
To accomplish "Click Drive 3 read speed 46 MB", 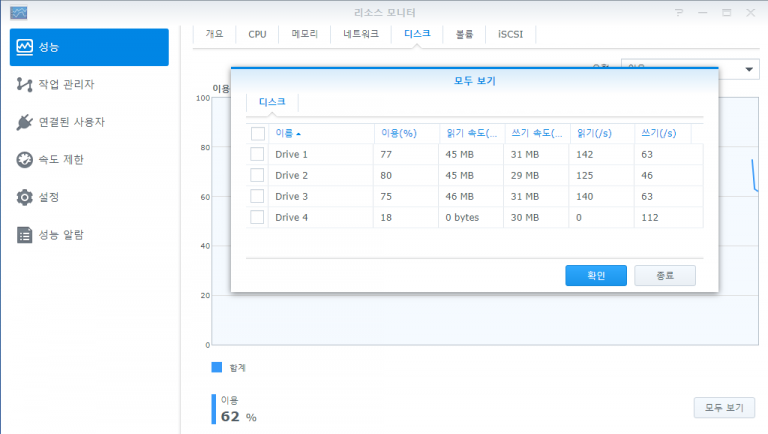I will (x=459, y=196).
